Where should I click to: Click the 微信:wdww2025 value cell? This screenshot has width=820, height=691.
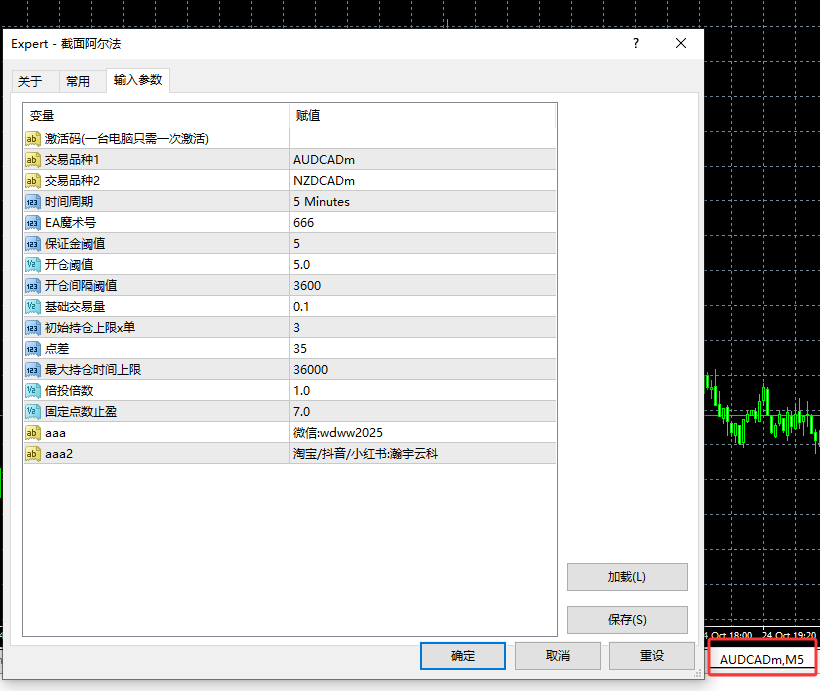pyautogui.click(x=423, y=433)
